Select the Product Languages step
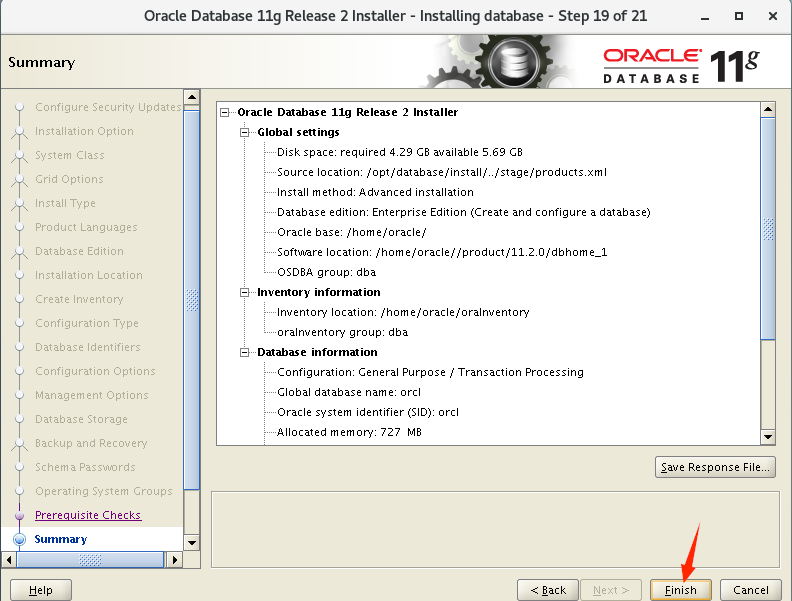 click(x=86, y=227)
